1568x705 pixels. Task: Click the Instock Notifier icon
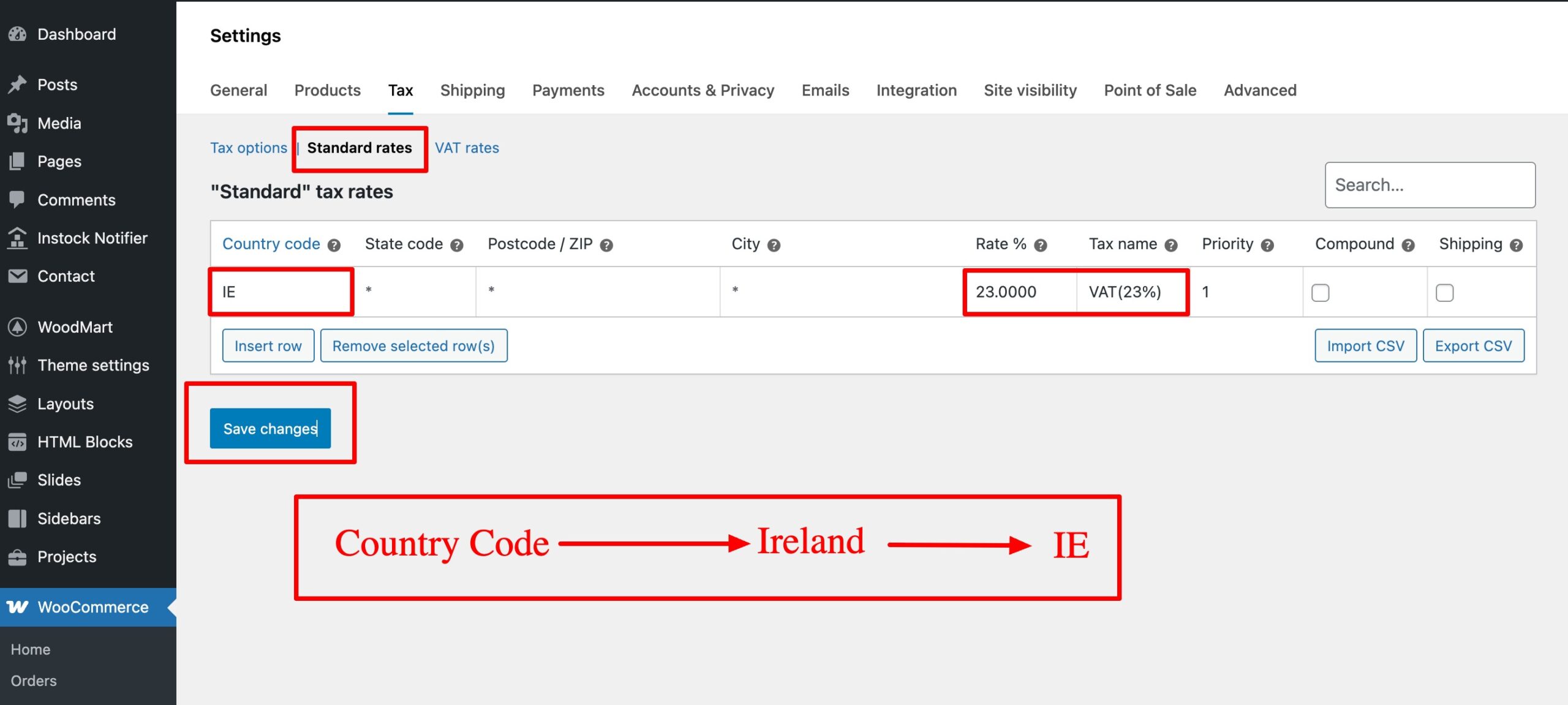(x=17, y=238)
